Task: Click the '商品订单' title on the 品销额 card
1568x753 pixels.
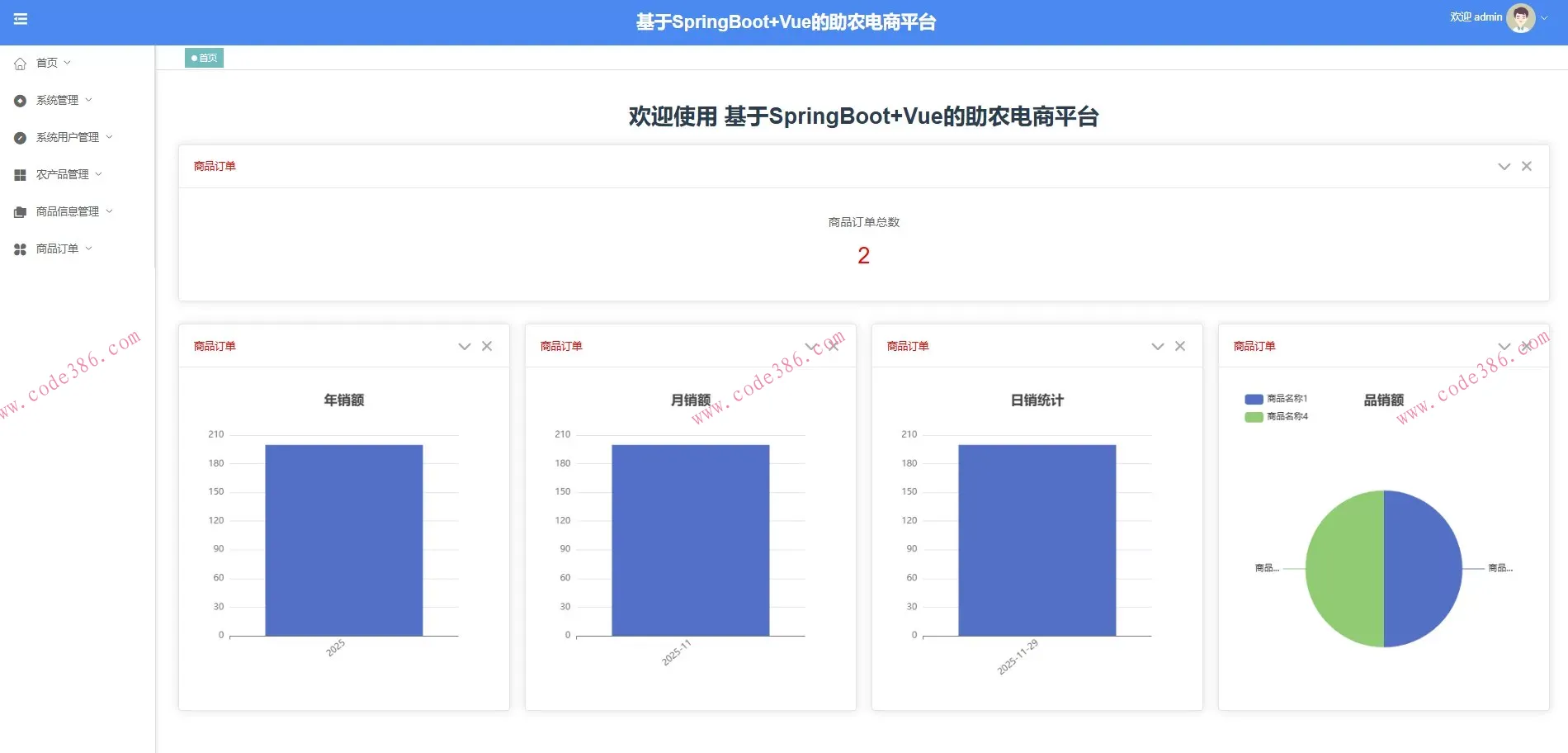Action: point(1254,346)
